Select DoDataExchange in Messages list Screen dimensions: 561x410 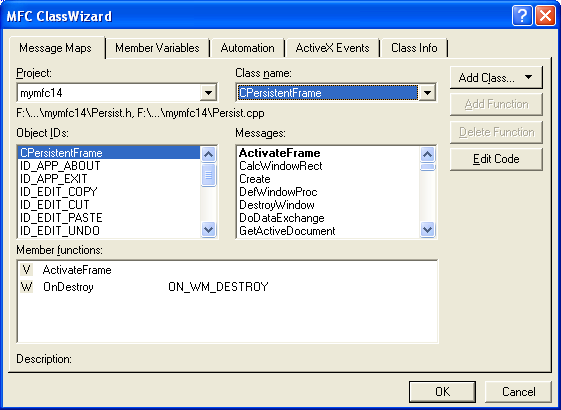pyautogui.click(x=328, y=218)
